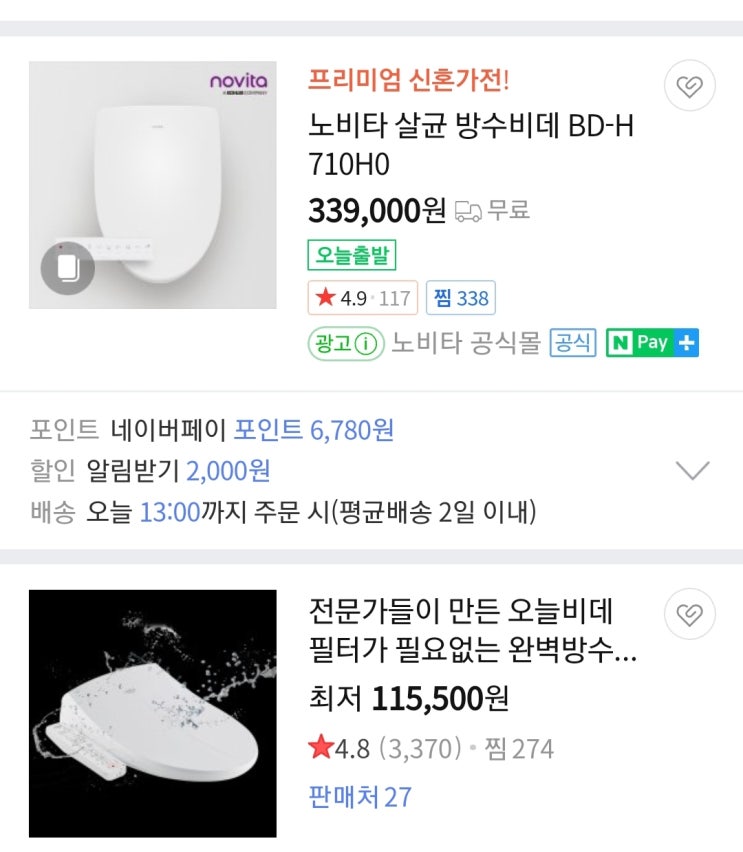Screen dimensions: 743x852
Task: Click the 오늘출발 same-day shipping tag
Action: tap(351, 255)
